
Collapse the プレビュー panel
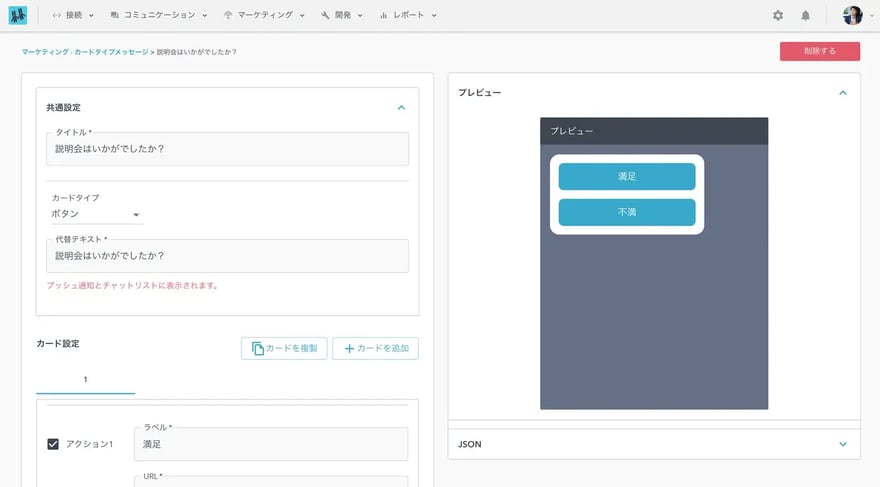(842, 92)
